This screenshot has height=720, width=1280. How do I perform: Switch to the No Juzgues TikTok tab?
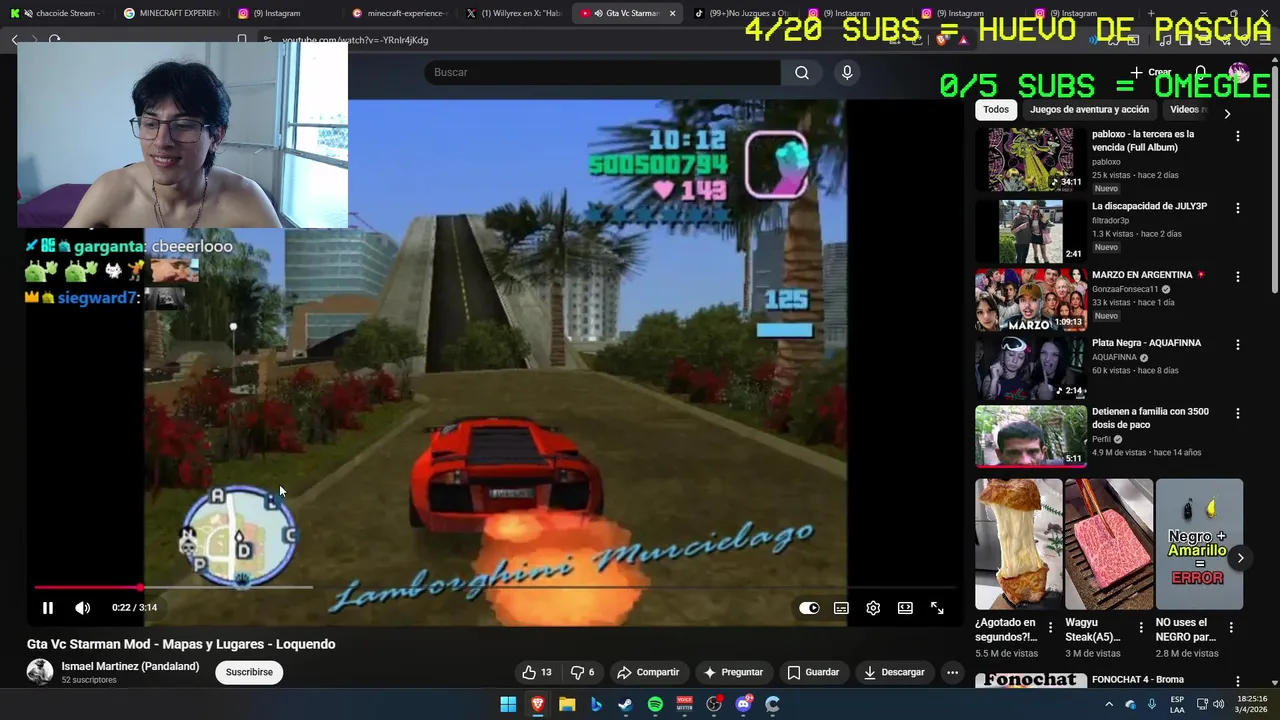[741, 13]
